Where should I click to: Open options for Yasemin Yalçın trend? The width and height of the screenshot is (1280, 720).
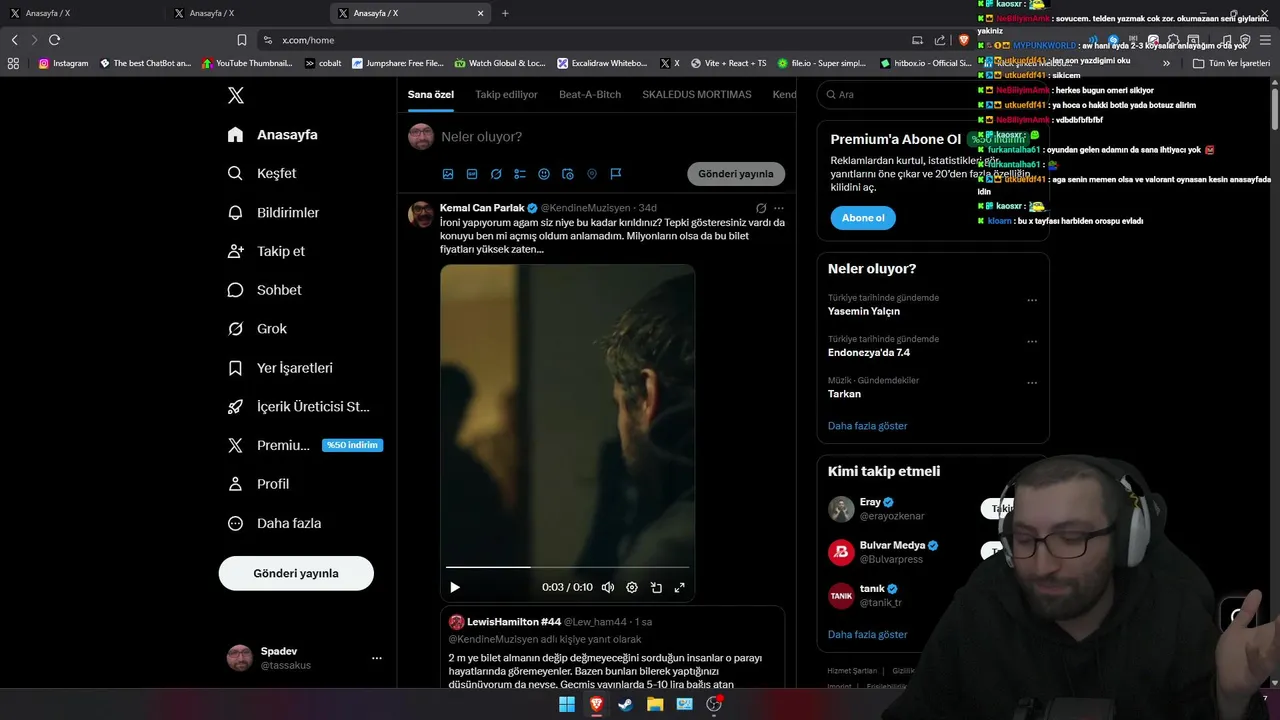tap(1032, 300)
